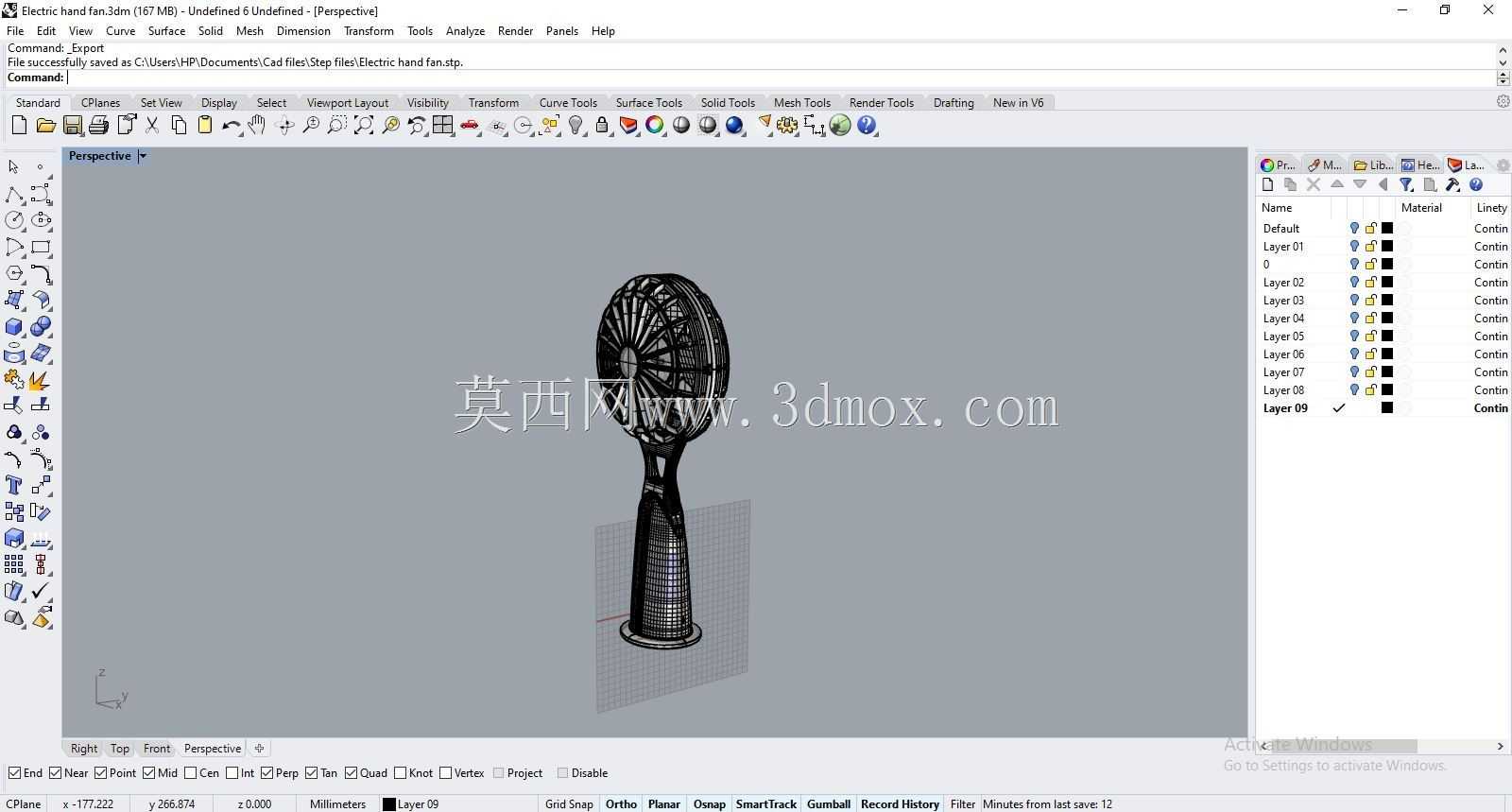Select the Boolean Union spheres tool

click(x=41, y=327)
